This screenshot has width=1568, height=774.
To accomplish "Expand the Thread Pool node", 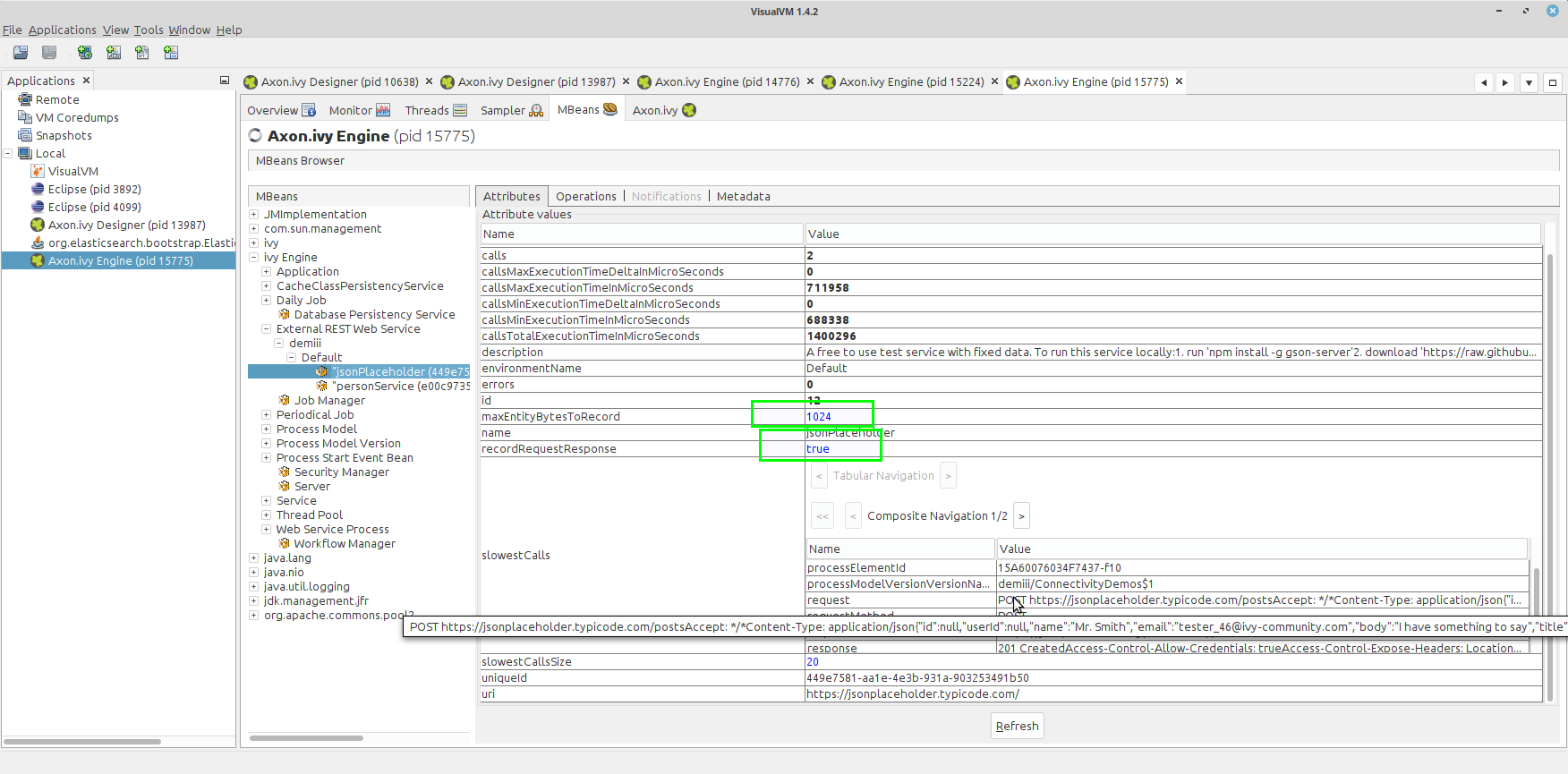I will point(267,515).
